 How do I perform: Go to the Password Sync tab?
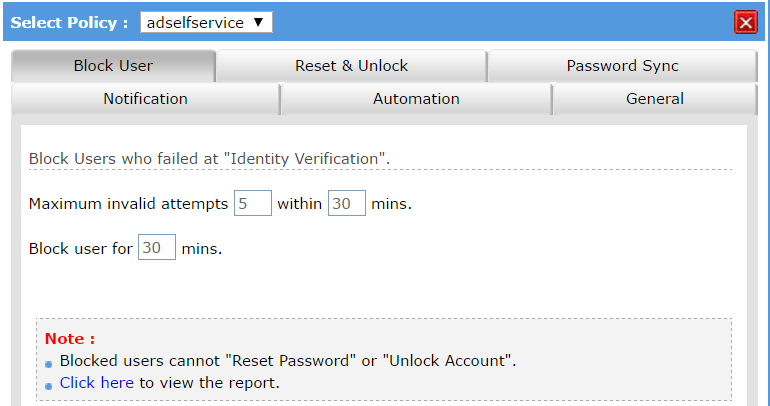point(622,66)
